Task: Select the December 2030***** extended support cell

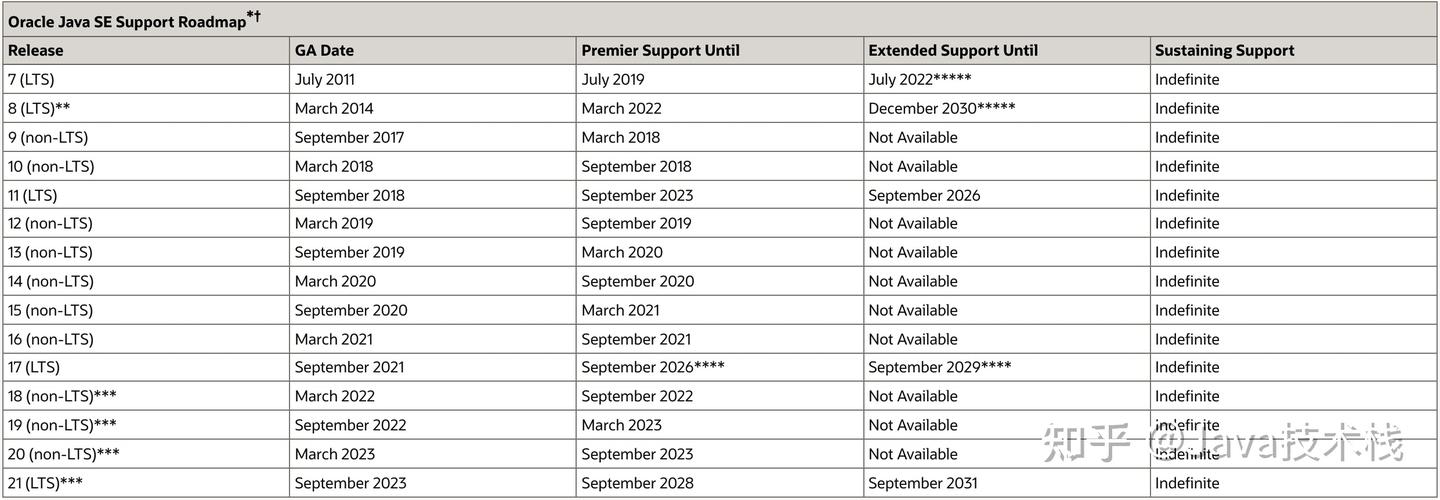Action: pos(941,108)
